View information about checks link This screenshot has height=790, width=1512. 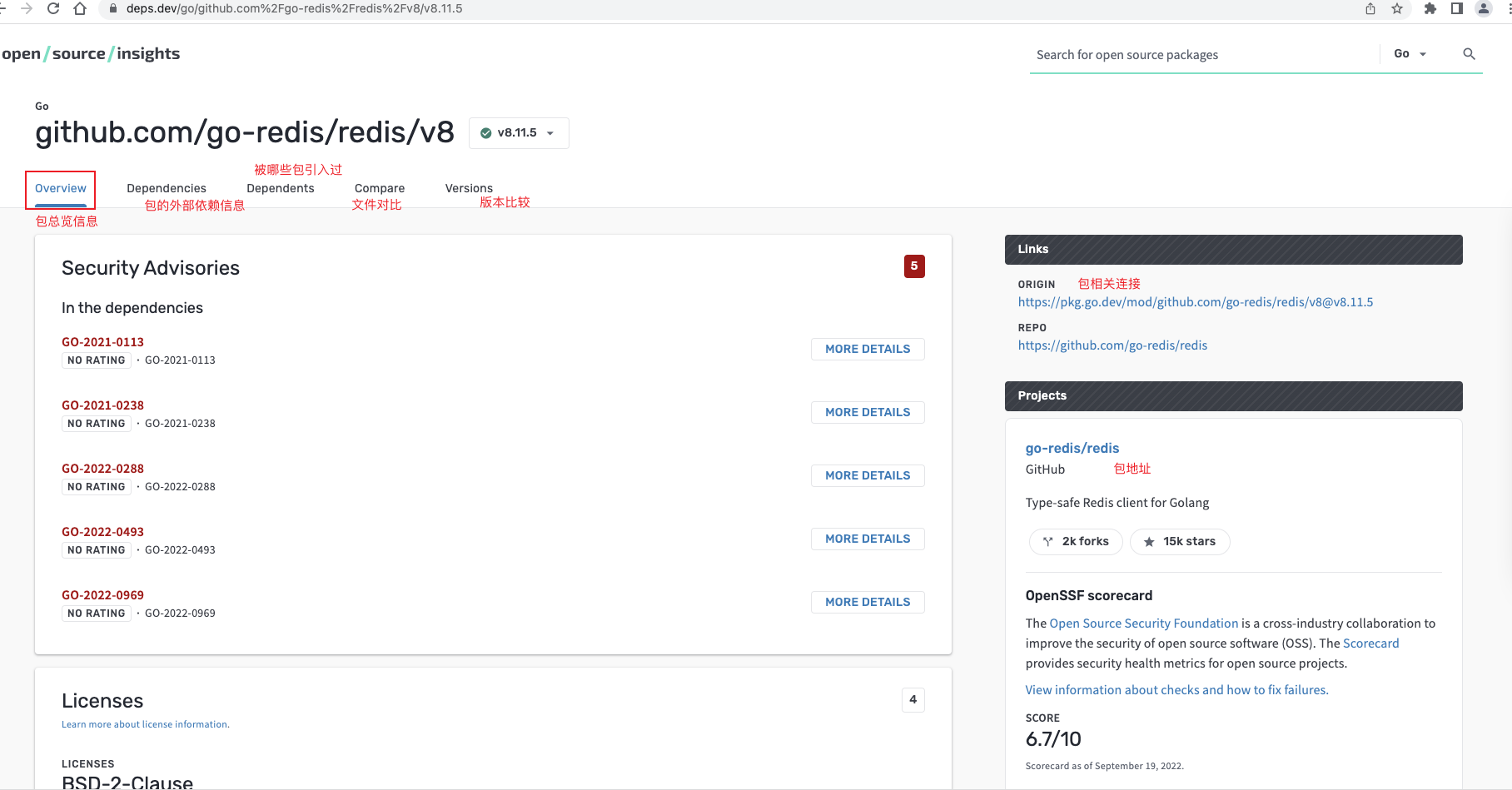coord(1176,690)
